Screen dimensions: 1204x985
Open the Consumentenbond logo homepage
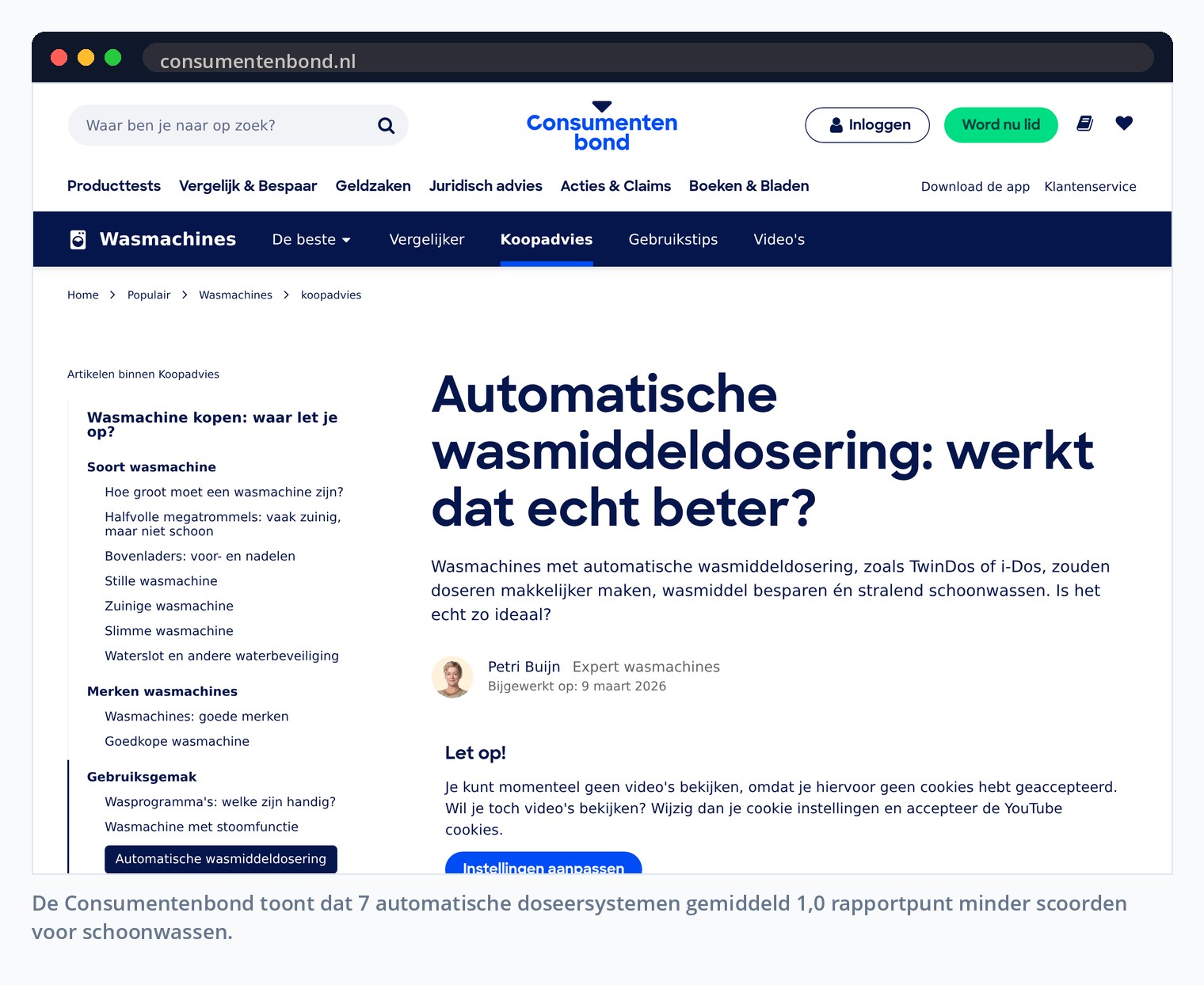602,127
